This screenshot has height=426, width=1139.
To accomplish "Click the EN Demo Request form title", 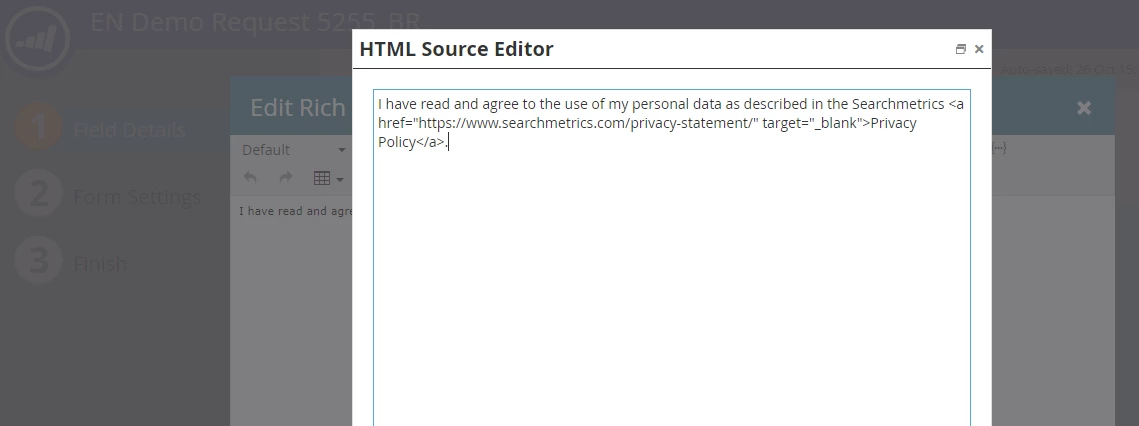I will point(257,22).
